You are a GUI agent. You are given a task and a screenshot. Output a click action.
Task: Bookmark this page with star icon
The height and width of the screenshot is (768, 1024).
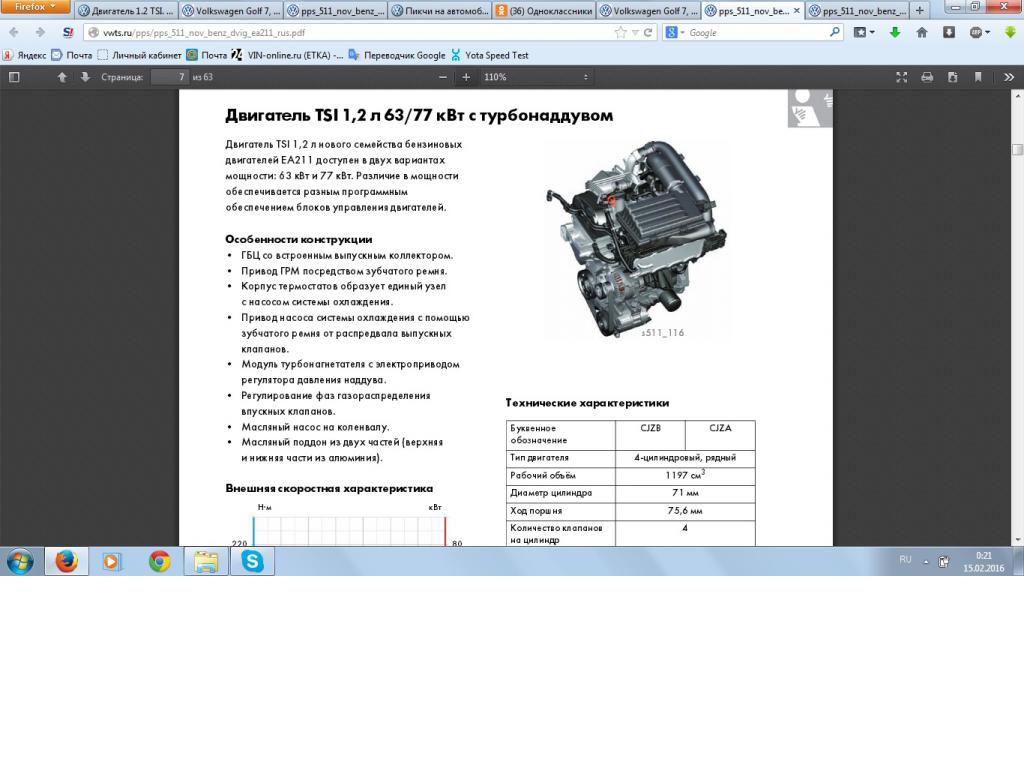click(620, 33)
